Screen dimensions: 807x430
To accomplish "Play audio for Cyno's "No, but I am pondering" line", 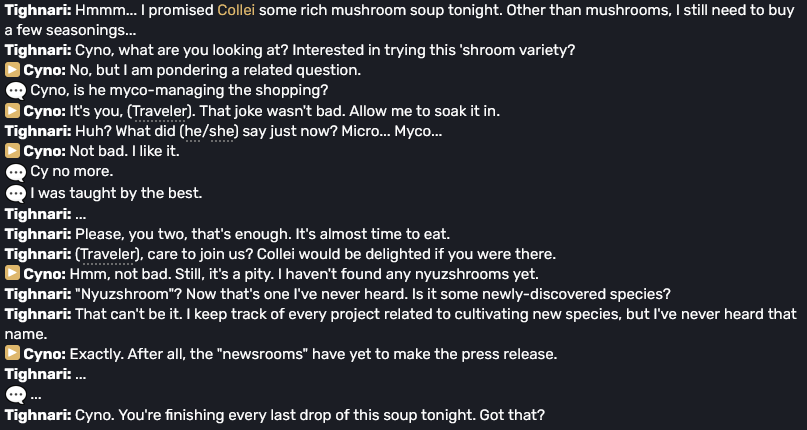I will click(x=12, y=70).
